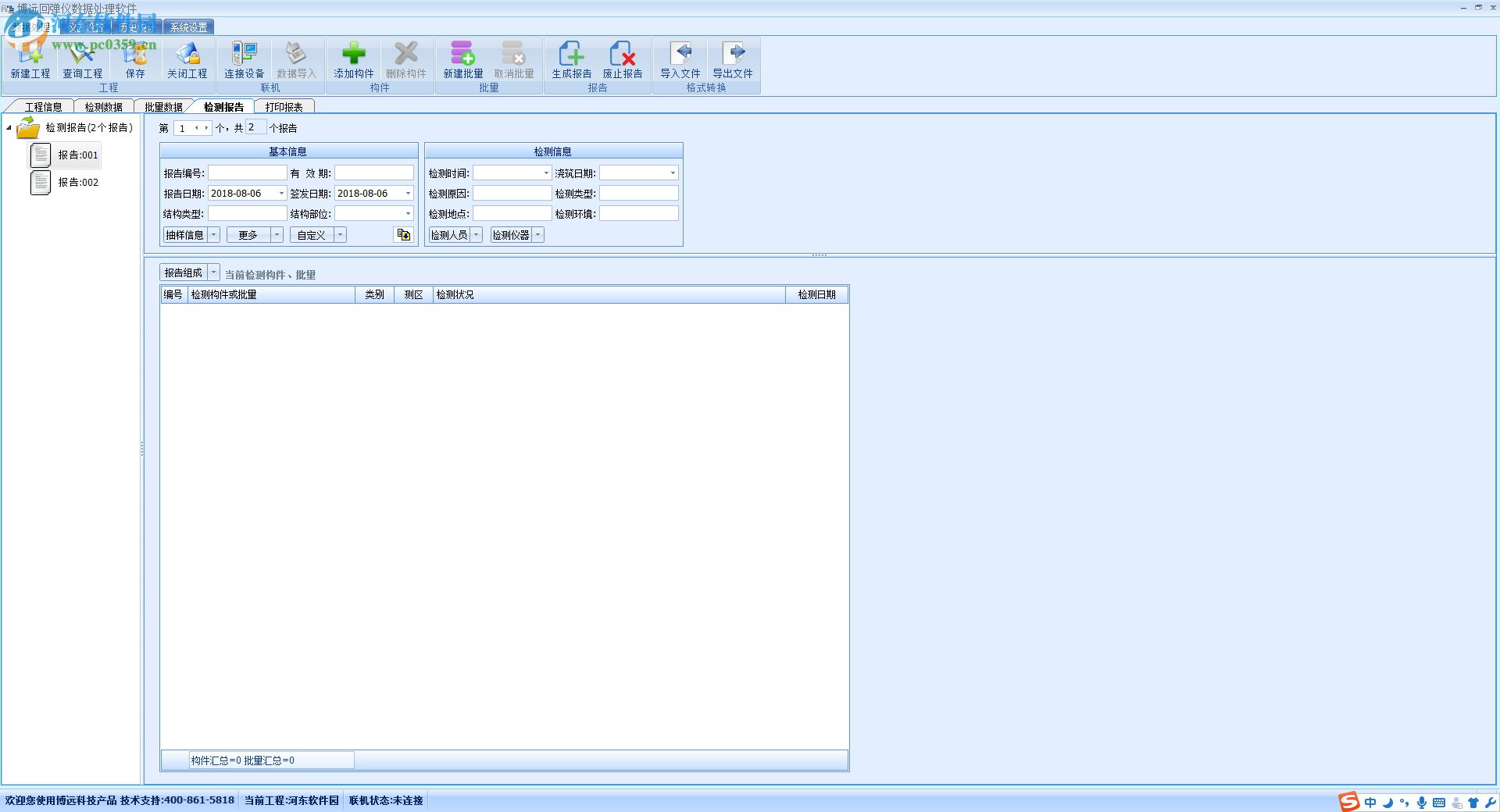Open the 报告日期 date dropdown
Screen dimensions: 1500x812
click(x=281, y=193)
